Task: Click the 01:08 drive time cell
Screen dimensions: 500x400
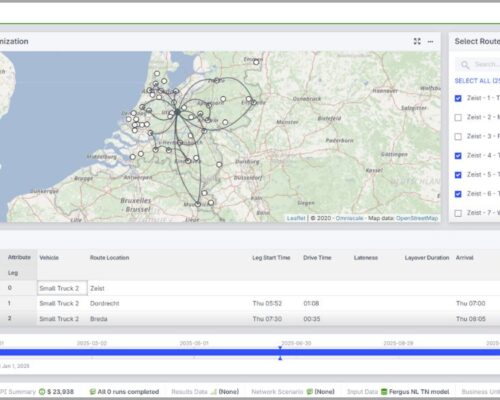Action: tap(311, 303)
